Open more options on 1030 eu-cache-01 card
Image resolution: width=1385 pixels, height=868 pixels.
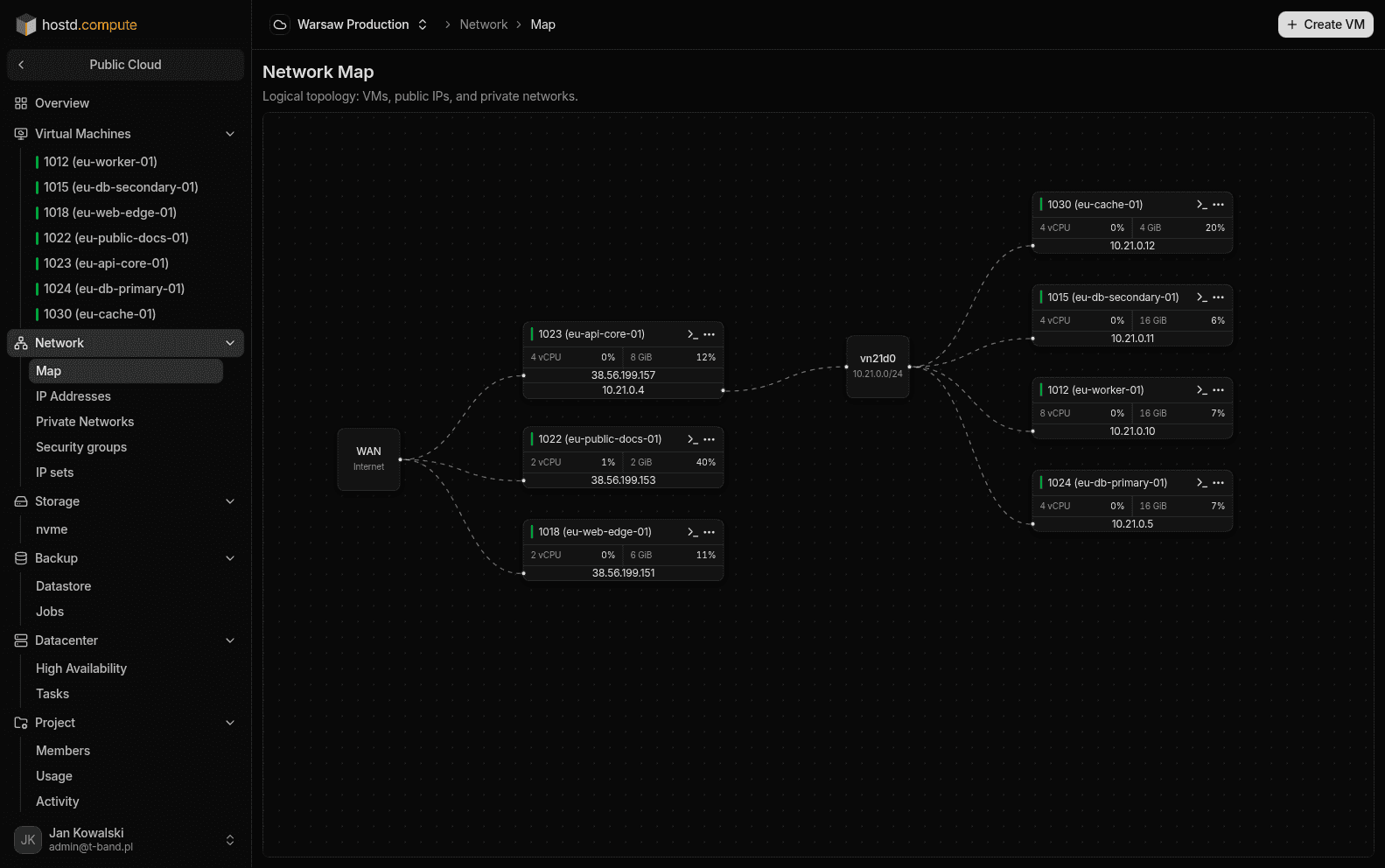click(x=1218, y=205)
